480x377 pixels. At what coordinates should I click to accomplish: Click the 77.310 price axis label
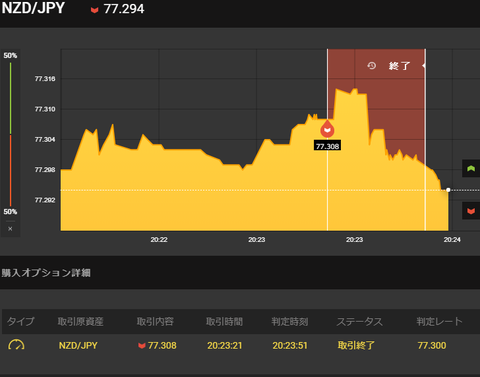point(45,109)
